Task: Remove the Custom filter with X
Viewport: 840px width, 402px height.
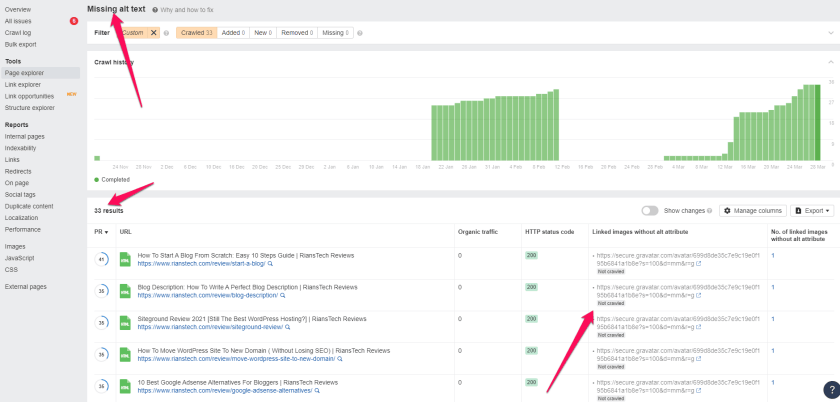Action: click(154, 33)
